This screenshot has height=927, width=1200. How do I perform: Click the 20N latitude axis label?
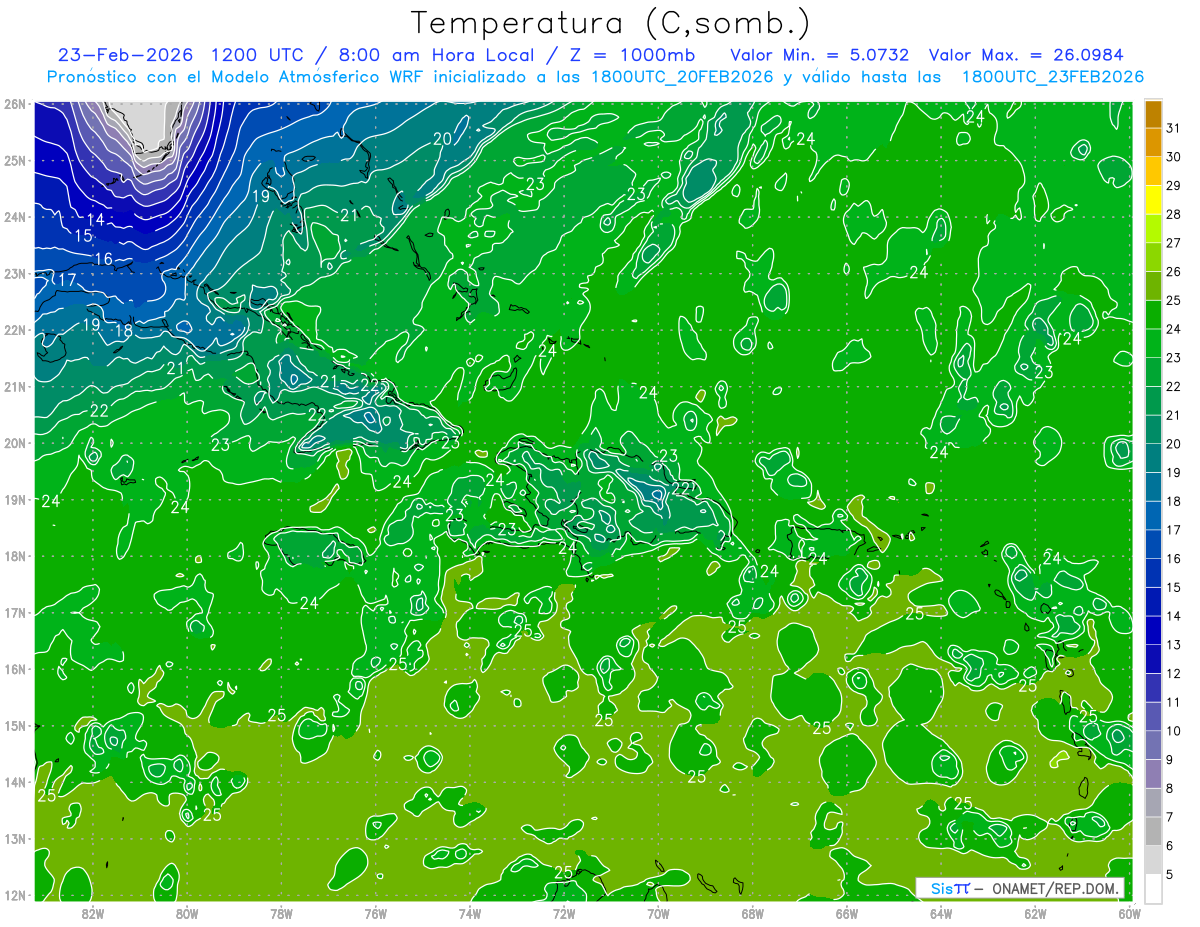click(x=14, y=443)
